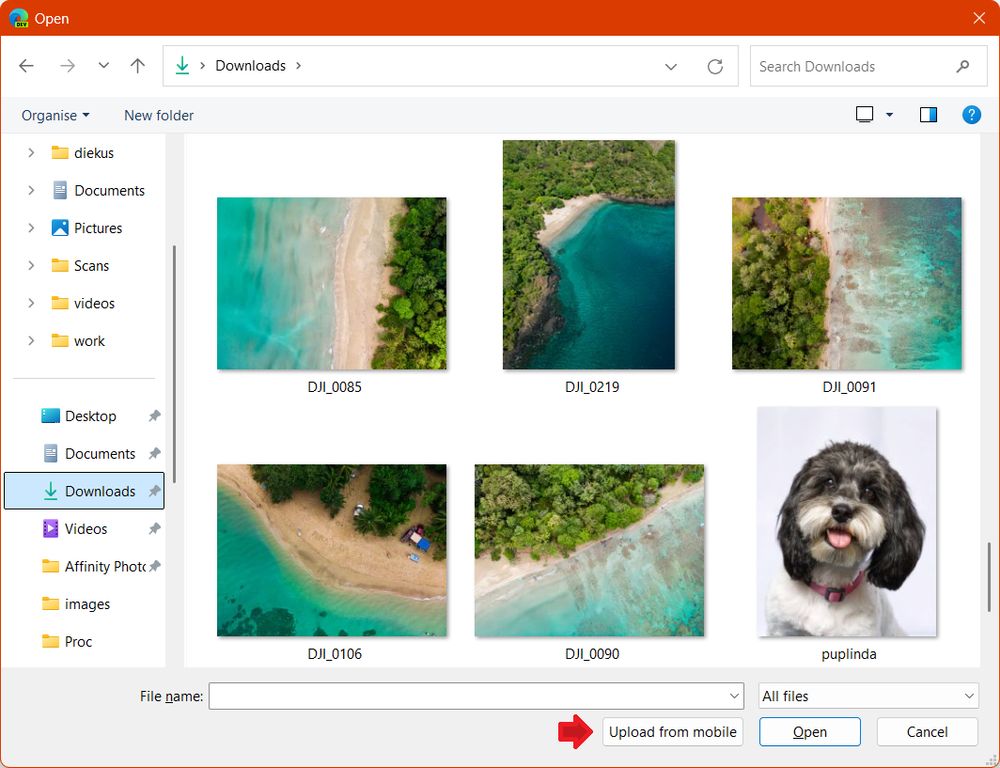1000x768 pixels.
Task: Go up one folder level
Action: 138,66
